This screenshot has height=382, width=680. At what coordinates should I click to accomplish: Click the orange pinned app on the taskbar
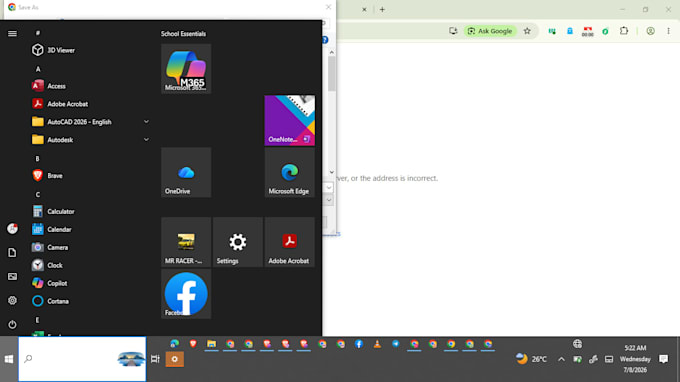tap(175, 359)
